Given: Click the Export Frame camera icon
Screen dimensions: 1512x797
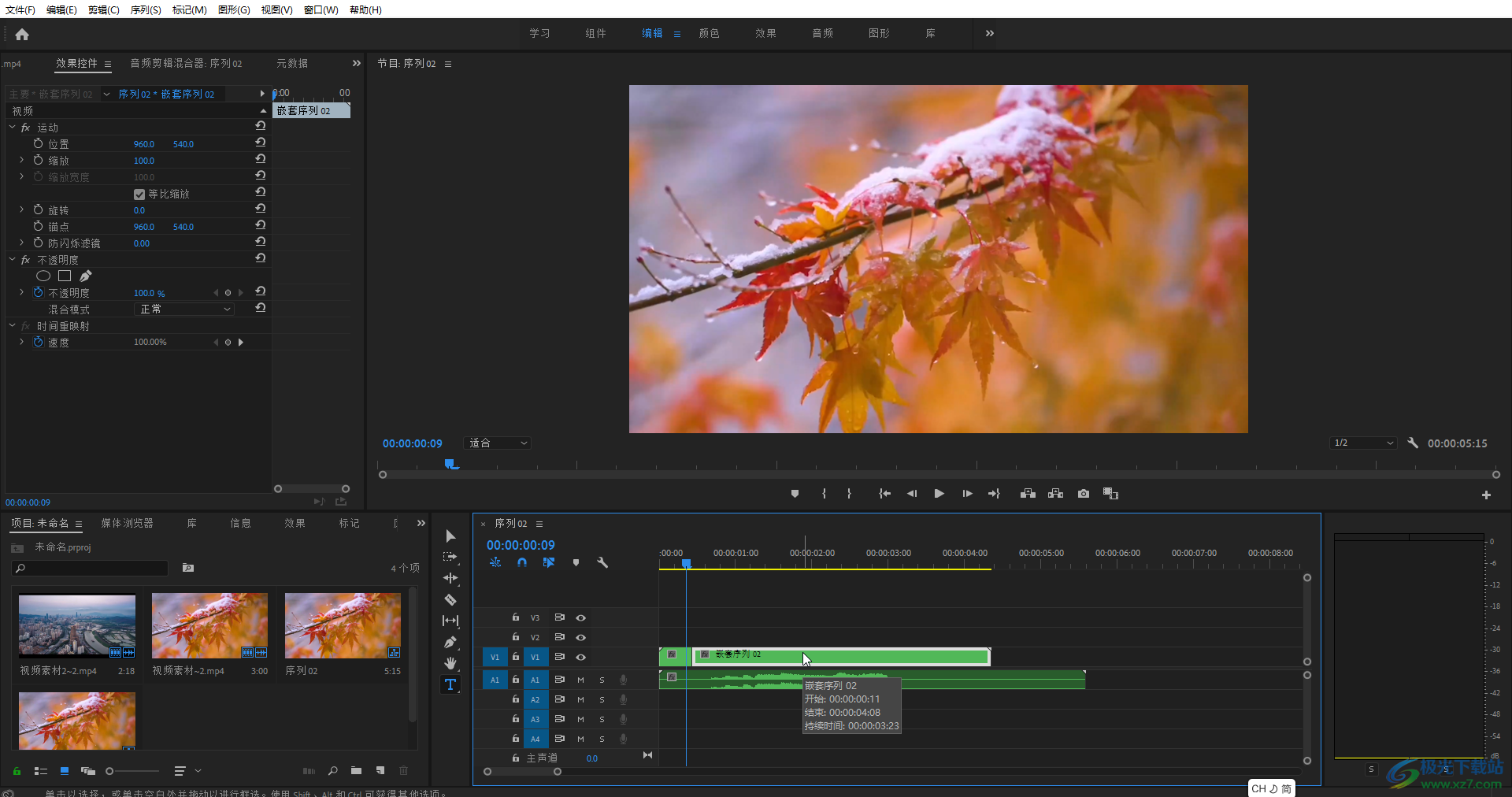Looking at the screenshot, I should click(1084, 494).
